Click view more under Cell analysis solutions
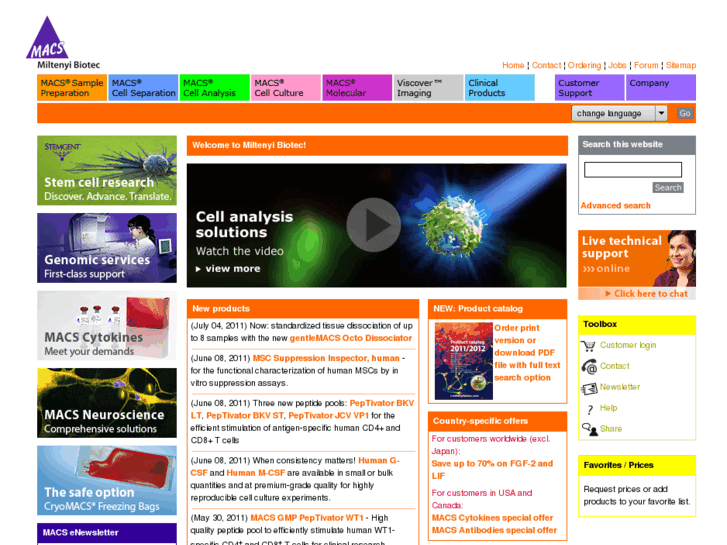 point(228,269)
